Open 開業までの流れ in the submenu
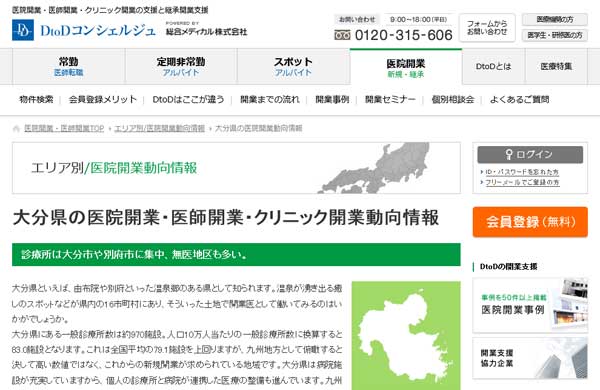This screenshot has height=390, width=600. coord(270,100)
